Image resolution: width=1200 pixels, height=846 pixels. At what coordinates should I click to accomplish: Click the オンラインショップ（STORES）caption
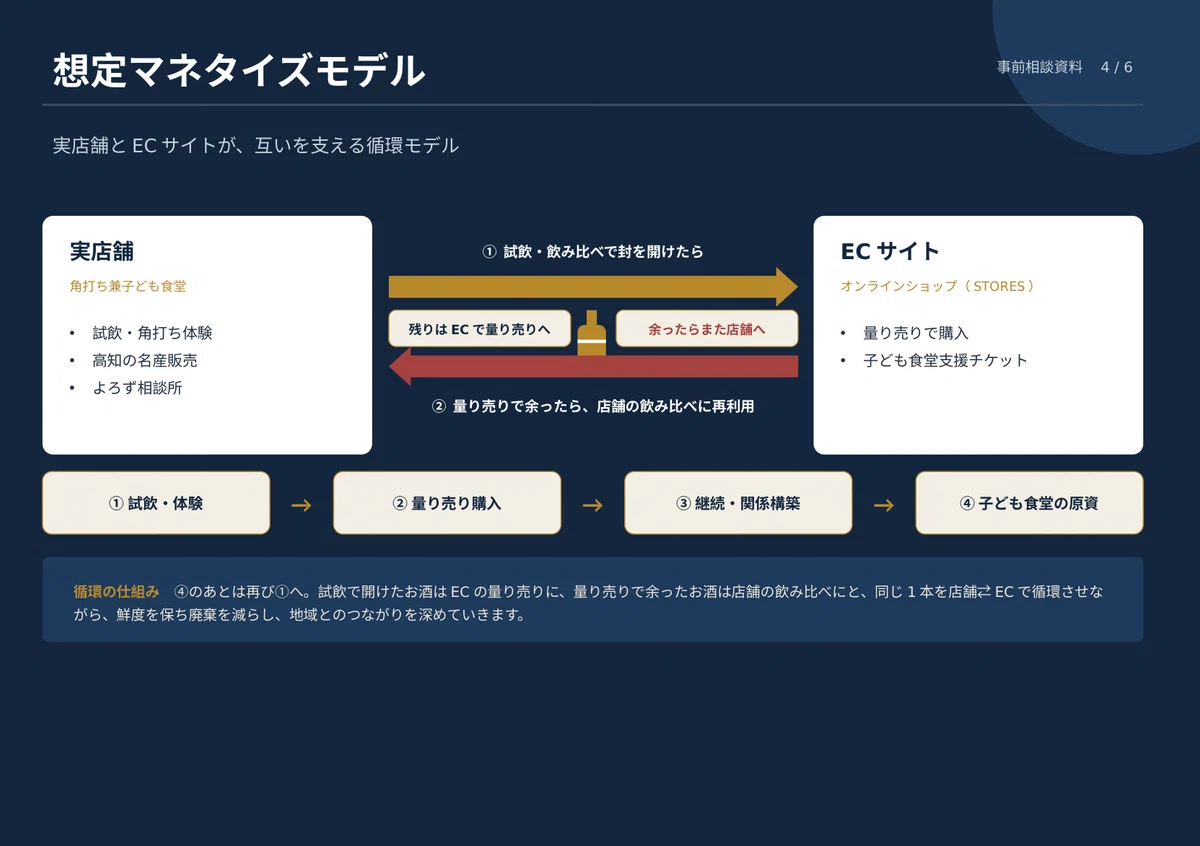coord(938,286)
